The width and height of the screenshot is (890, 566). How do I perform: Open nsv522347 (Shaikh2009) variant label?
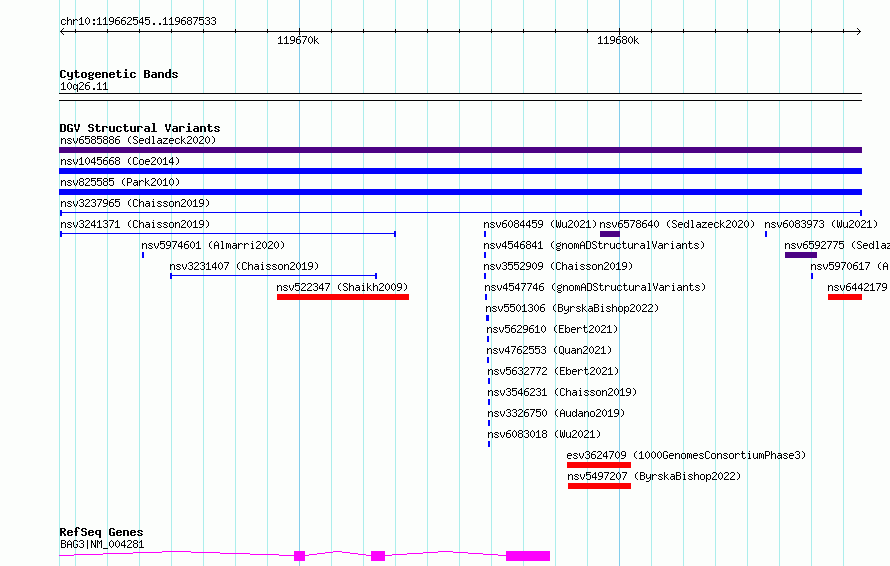[x=342, y=287]
